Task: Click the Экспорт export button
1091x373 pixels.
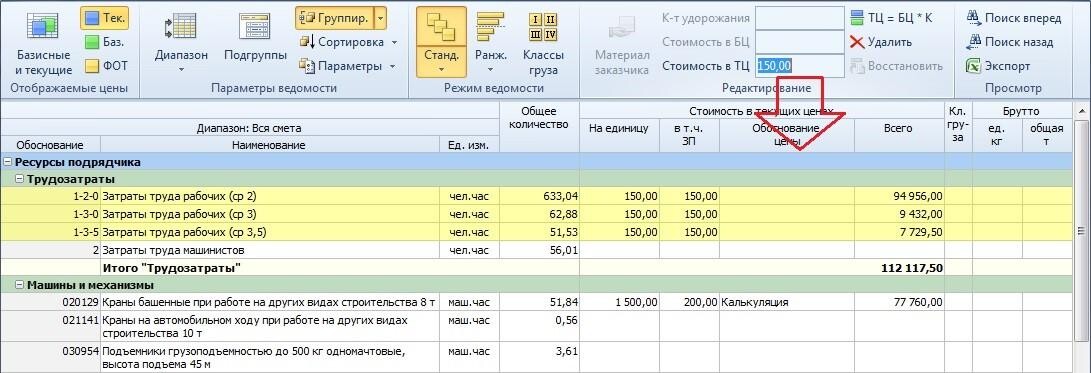Action: click(x=998, y=67)
